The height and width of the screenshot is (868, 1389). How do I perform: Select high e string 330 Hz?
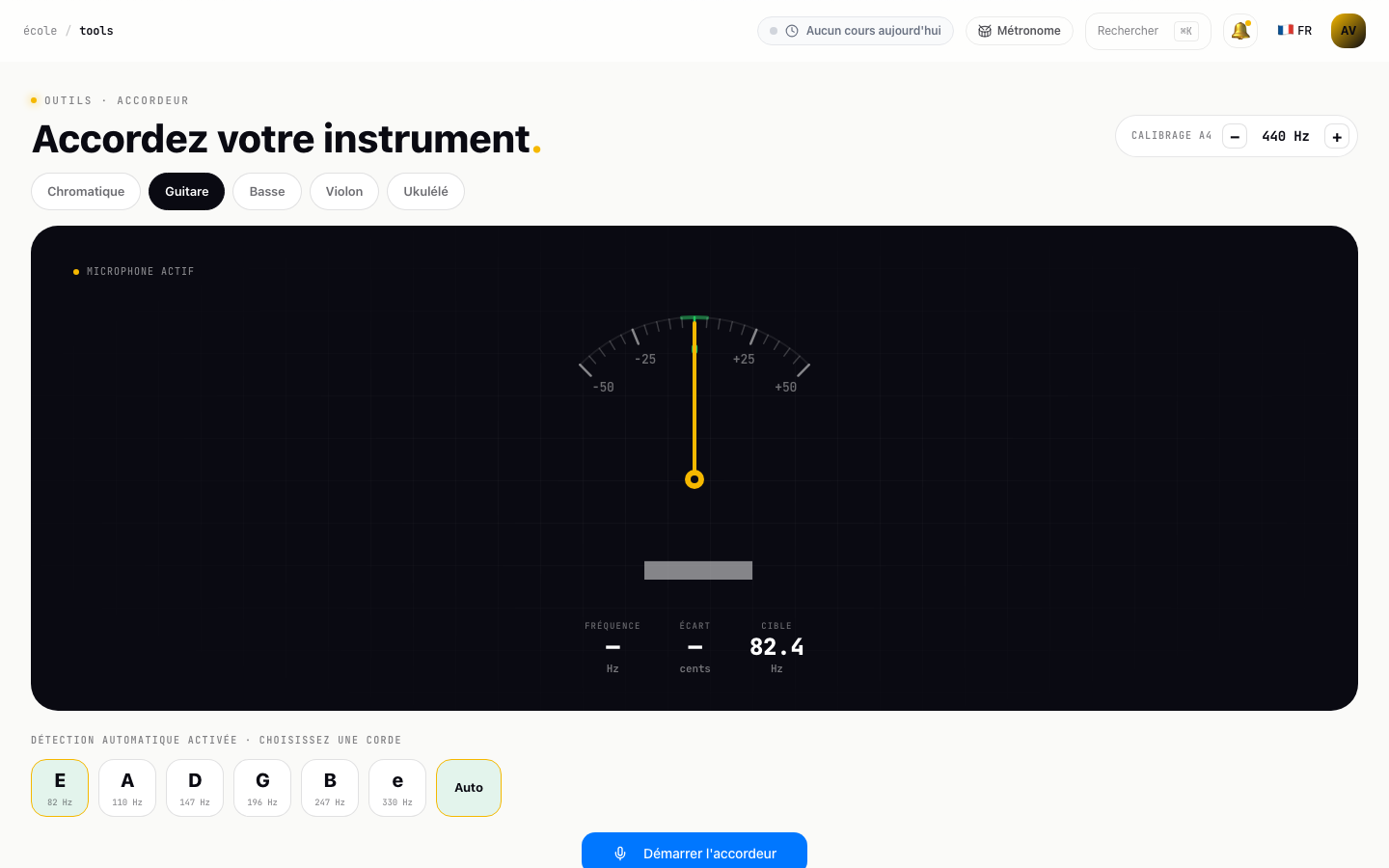click(397, 788)
